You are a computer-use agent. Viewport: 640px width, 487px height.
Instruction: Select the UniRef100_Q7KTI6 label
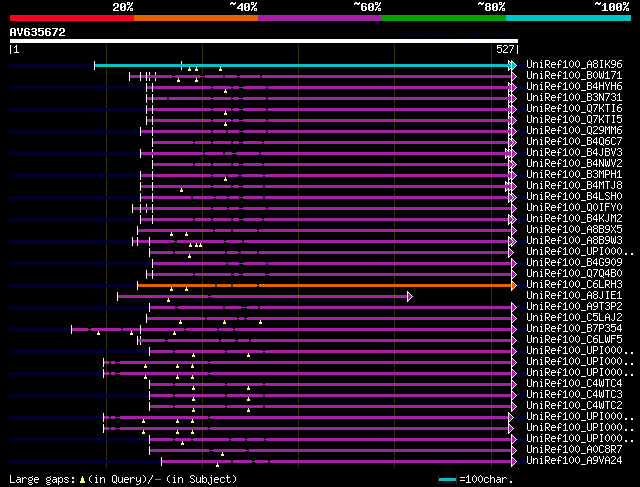coord(574,109)
